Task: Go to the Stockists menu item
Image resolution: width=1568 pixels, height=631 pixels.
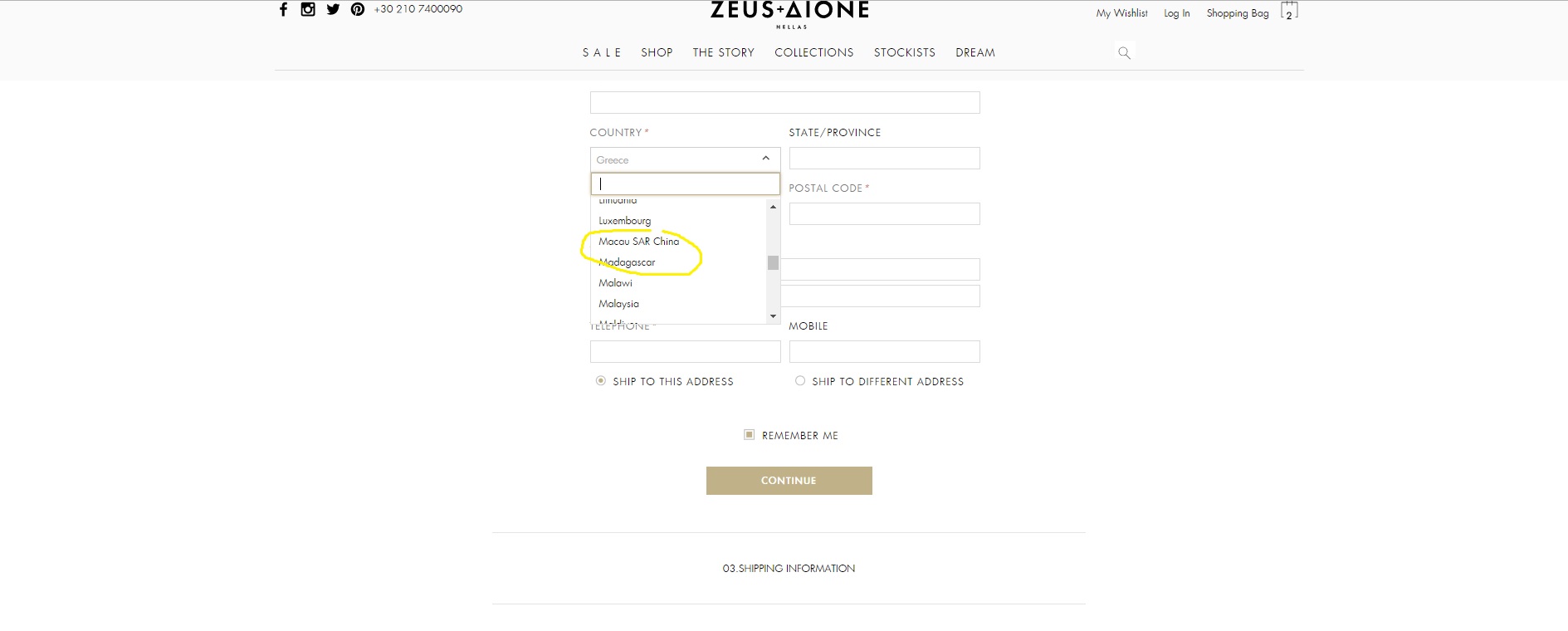Action: coord(904,52)
